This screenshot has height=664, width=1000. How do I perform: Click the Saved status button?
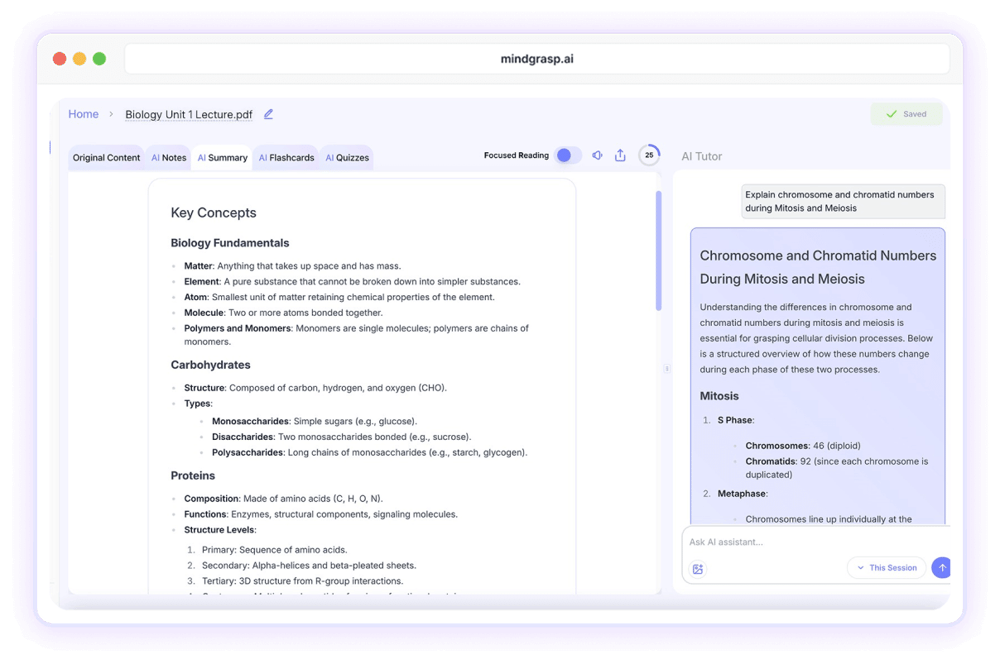pos(906,114)
